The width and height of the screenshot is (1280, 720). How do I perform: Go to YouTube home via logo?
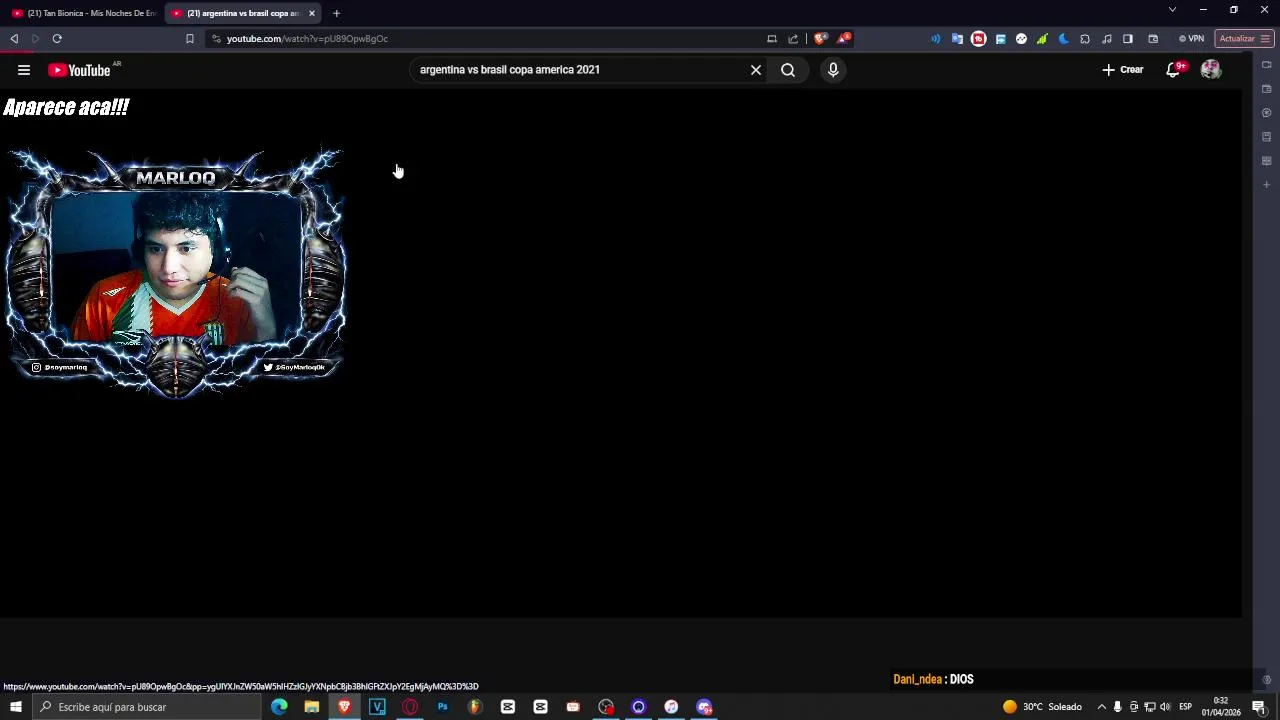pyautogui.click(x=79, y=70)
